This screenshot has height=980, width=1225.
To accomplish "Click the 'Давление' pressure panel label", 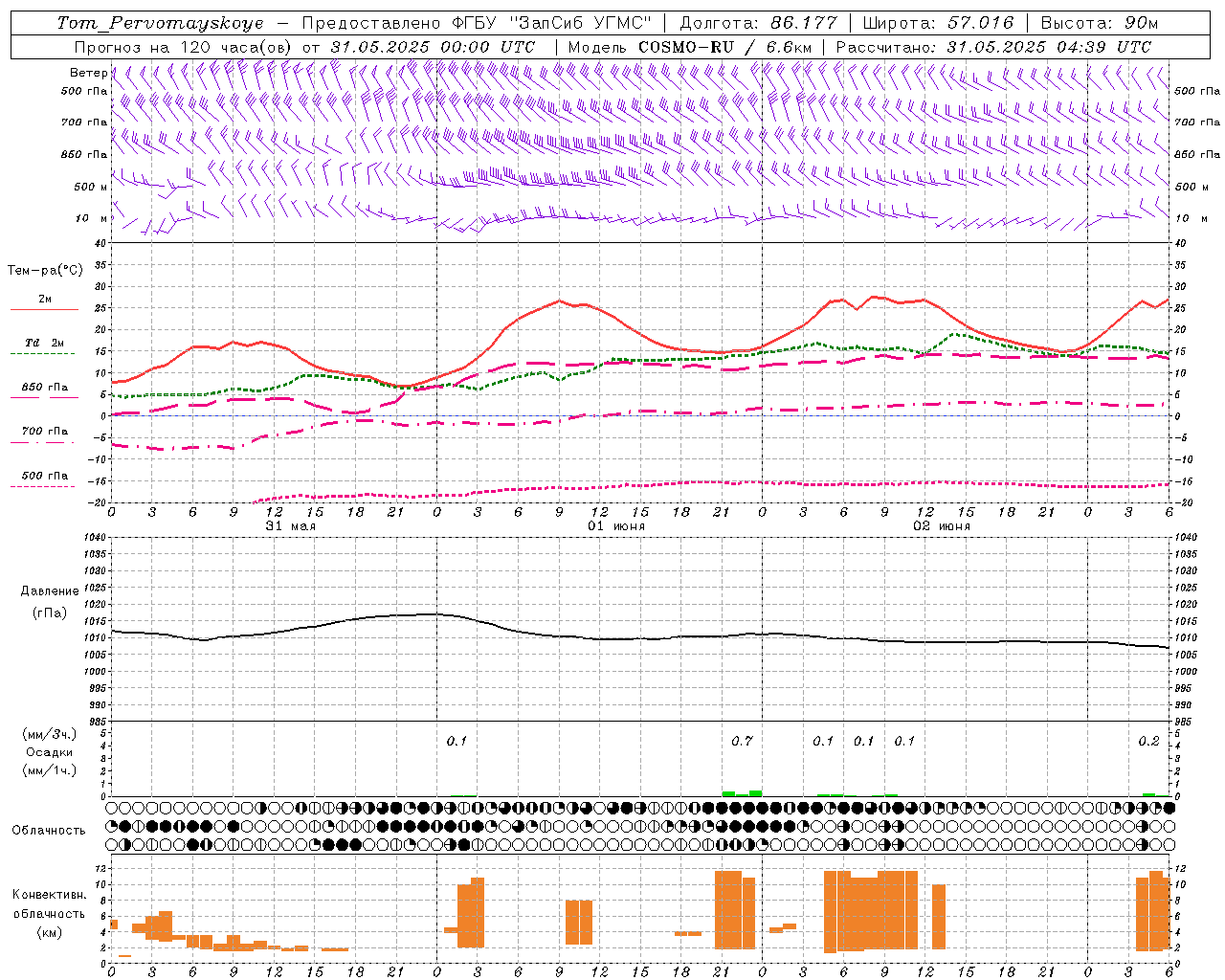I will pos(50,591).
